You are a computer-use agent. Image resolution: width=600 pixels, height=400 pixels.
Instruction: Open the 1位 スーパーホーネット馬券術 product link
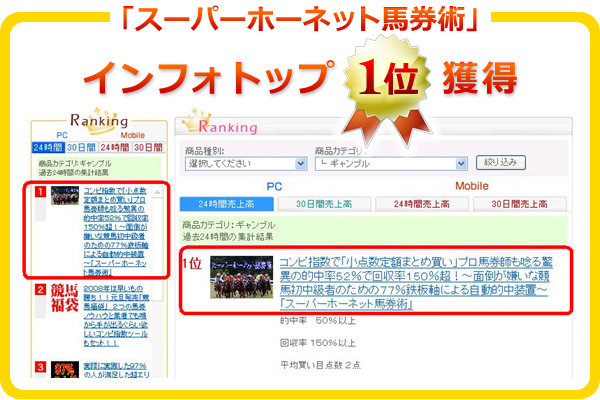416,283
